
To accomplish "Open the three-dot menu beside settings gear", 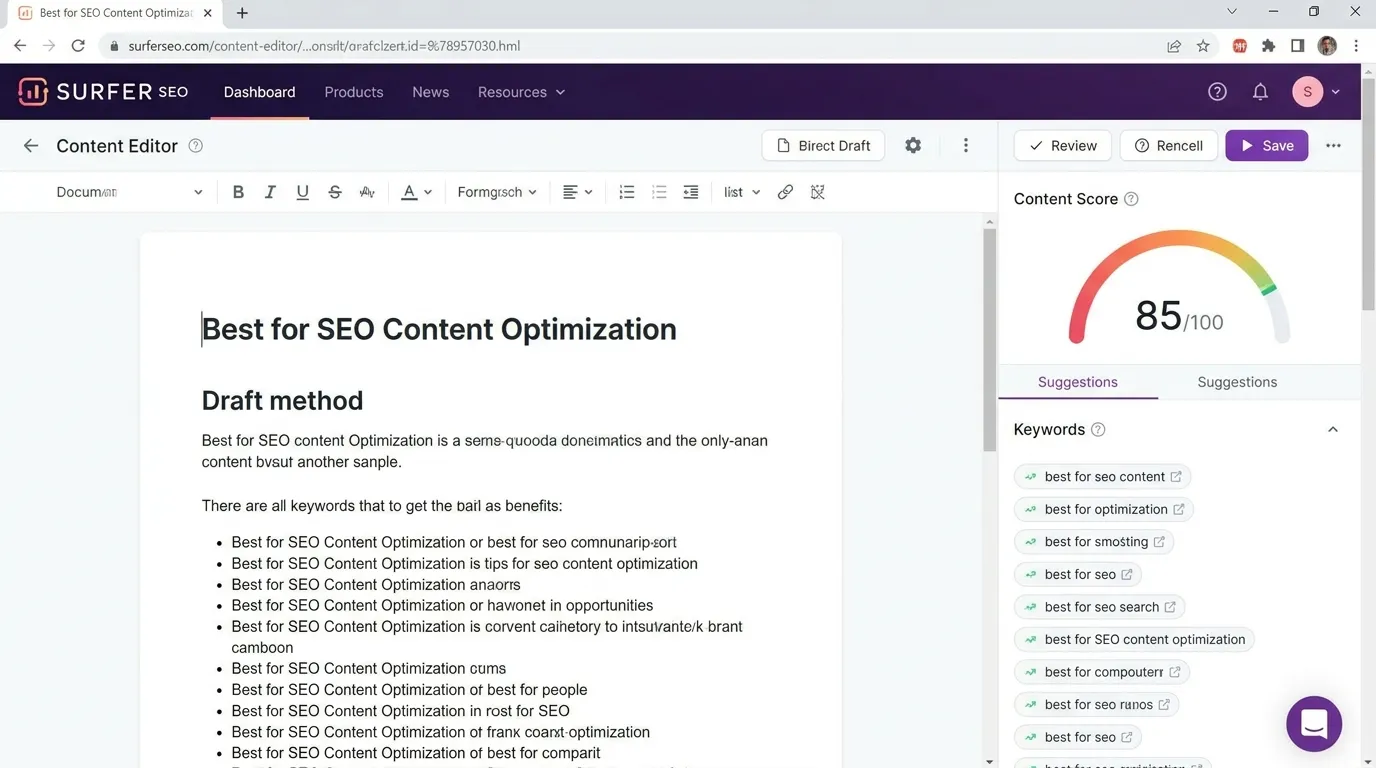I will [x=966, y=145].
